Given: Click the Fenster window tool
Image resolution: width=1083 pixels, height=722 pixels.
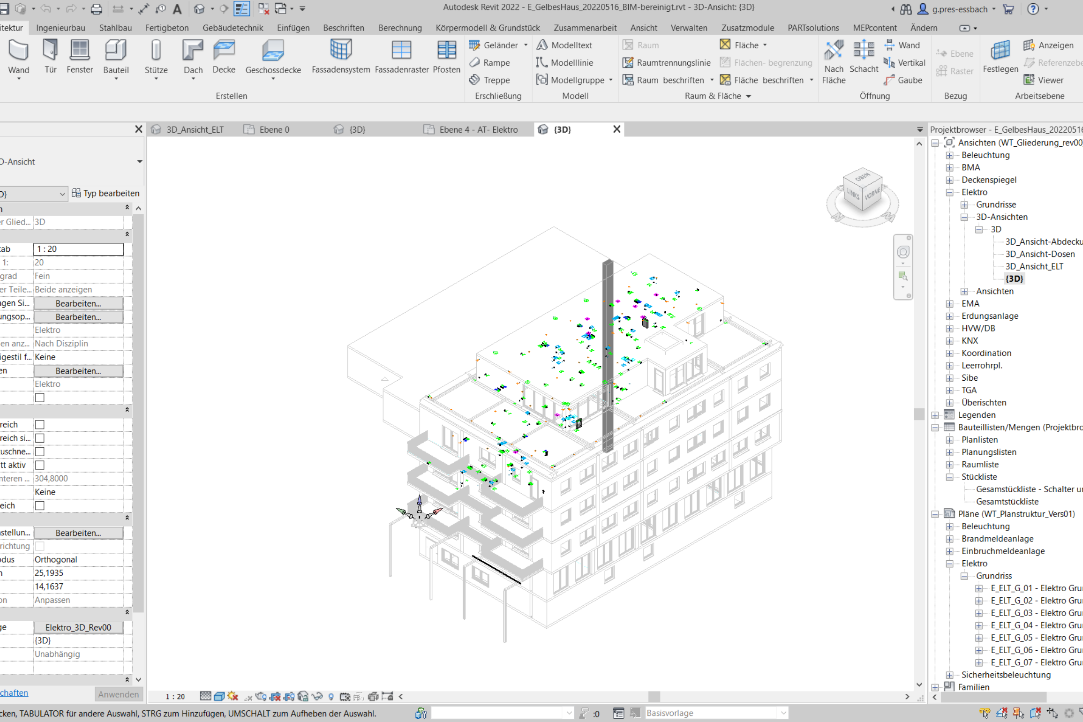Looking at the screenshot, I should click(80, 56).
